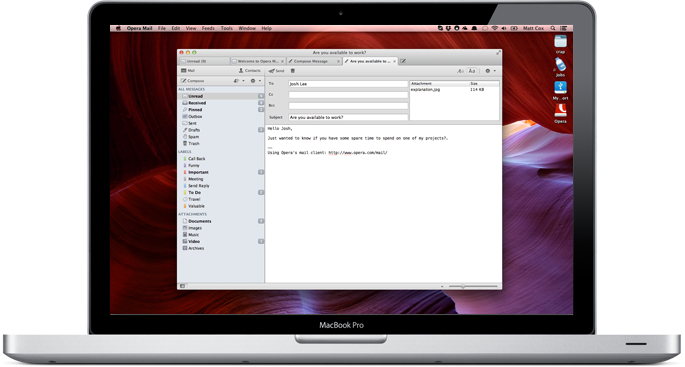This screenshot has height=367, width=685.
Task: Open the sidebar gear settings dropdown
Action: click(255, 81)
